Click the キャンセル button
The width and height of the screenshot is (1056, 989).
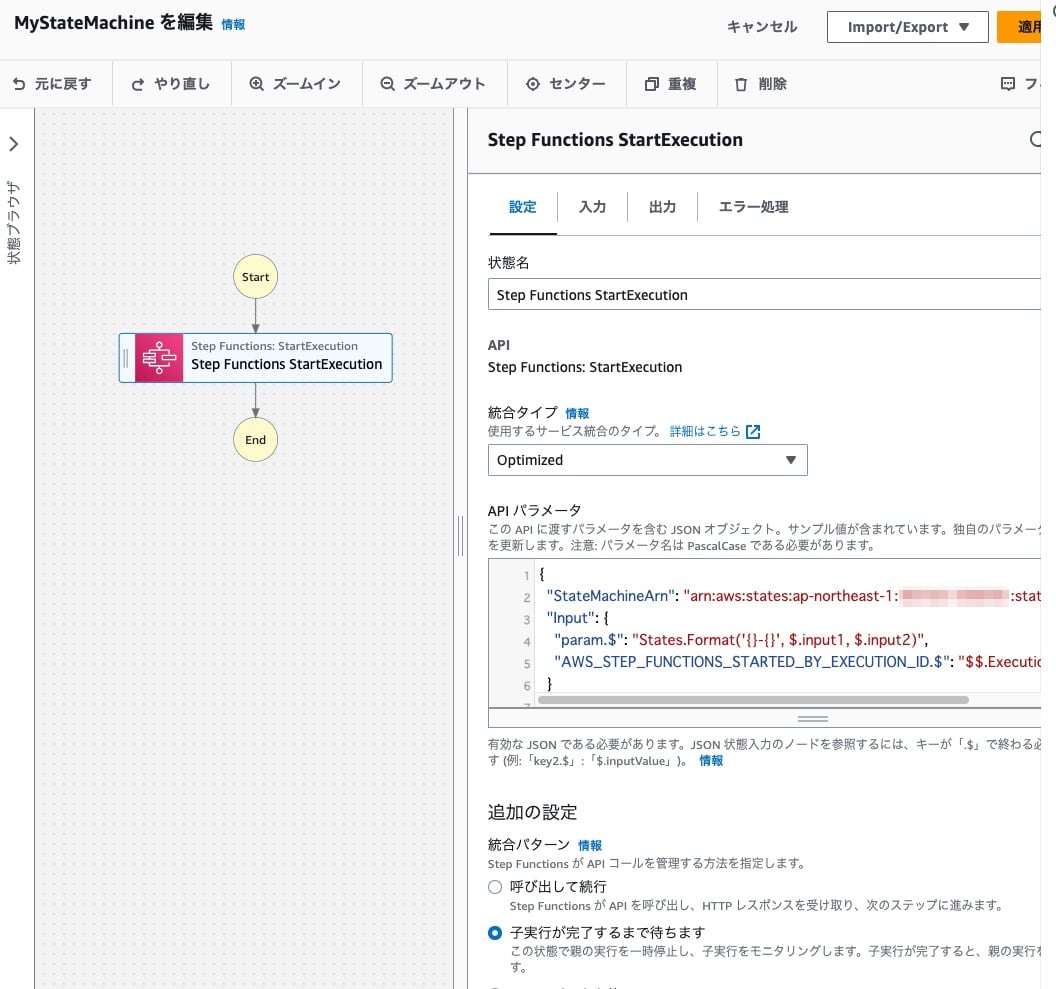pyautogui.click(x=762, y=27)
